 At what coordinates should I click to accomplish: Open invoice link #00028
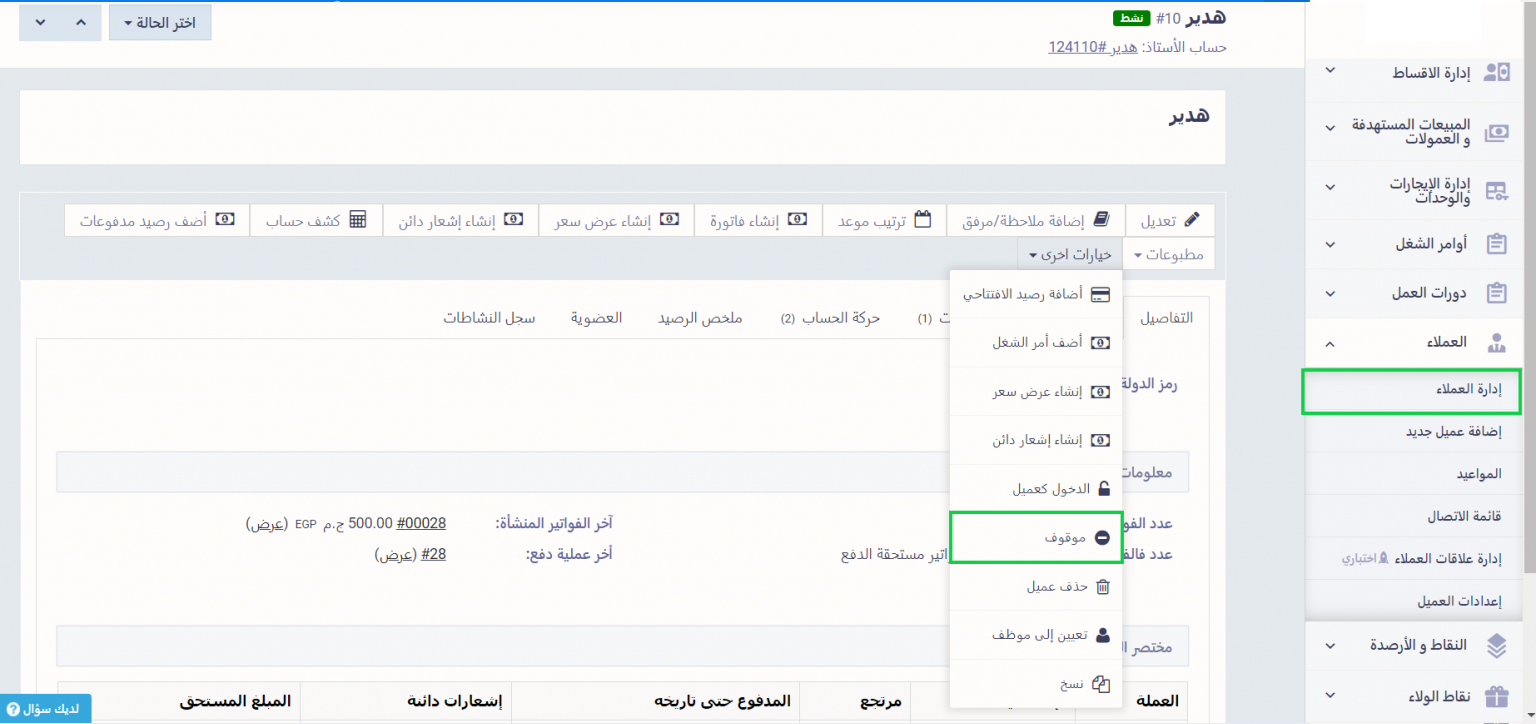[421, 523]
